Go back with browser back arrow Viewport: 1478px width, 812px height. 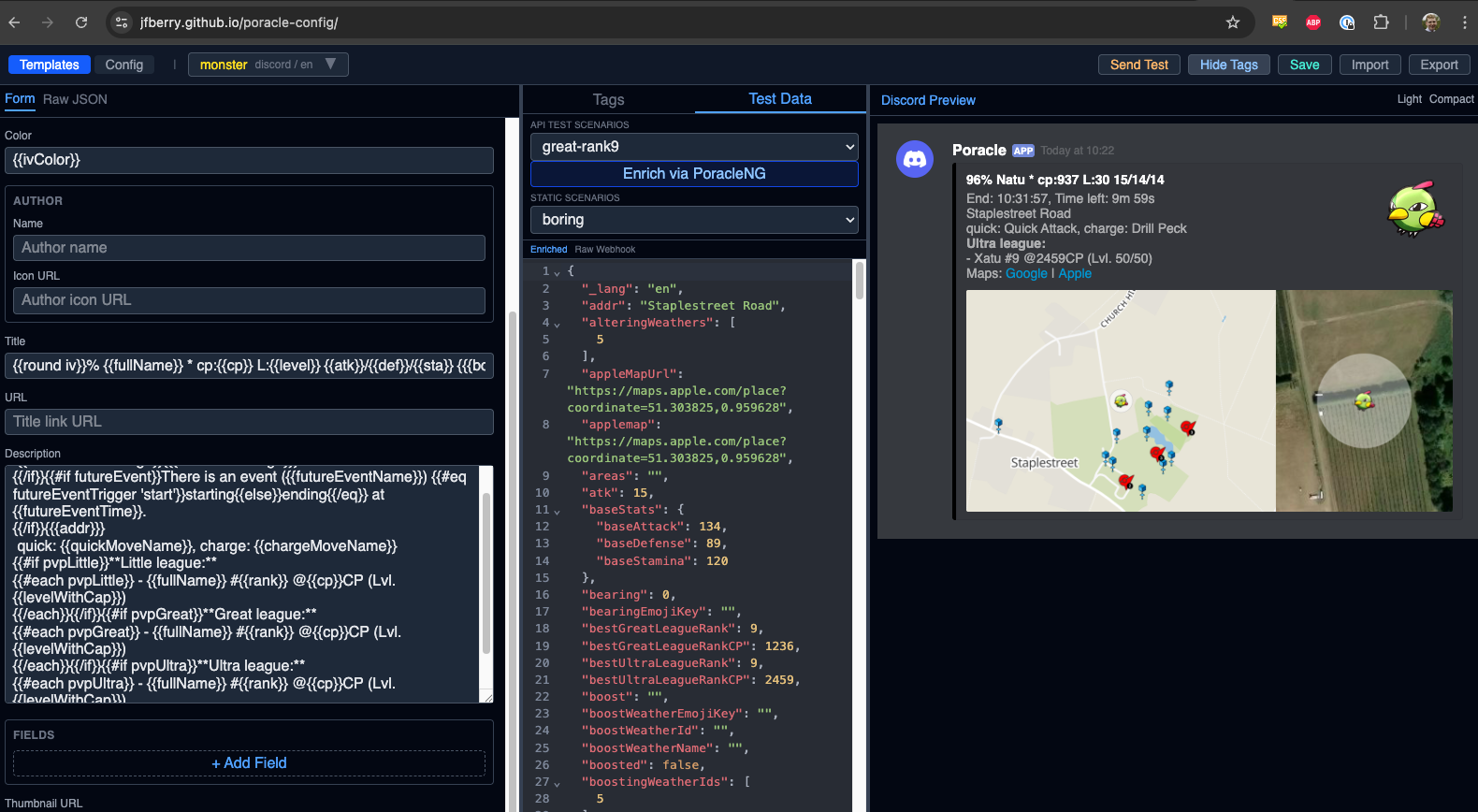[14, 22]
